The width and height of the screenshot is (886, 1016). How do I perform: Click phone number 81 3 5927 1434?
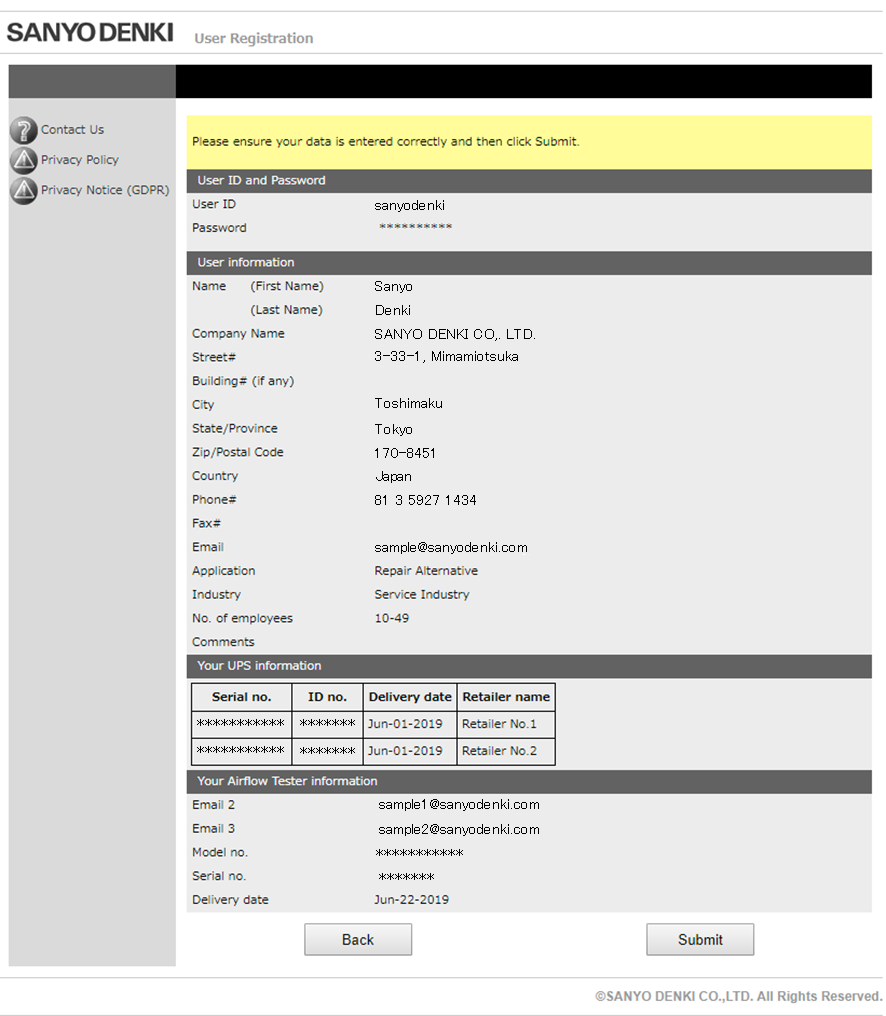click(x=425, y=500)
